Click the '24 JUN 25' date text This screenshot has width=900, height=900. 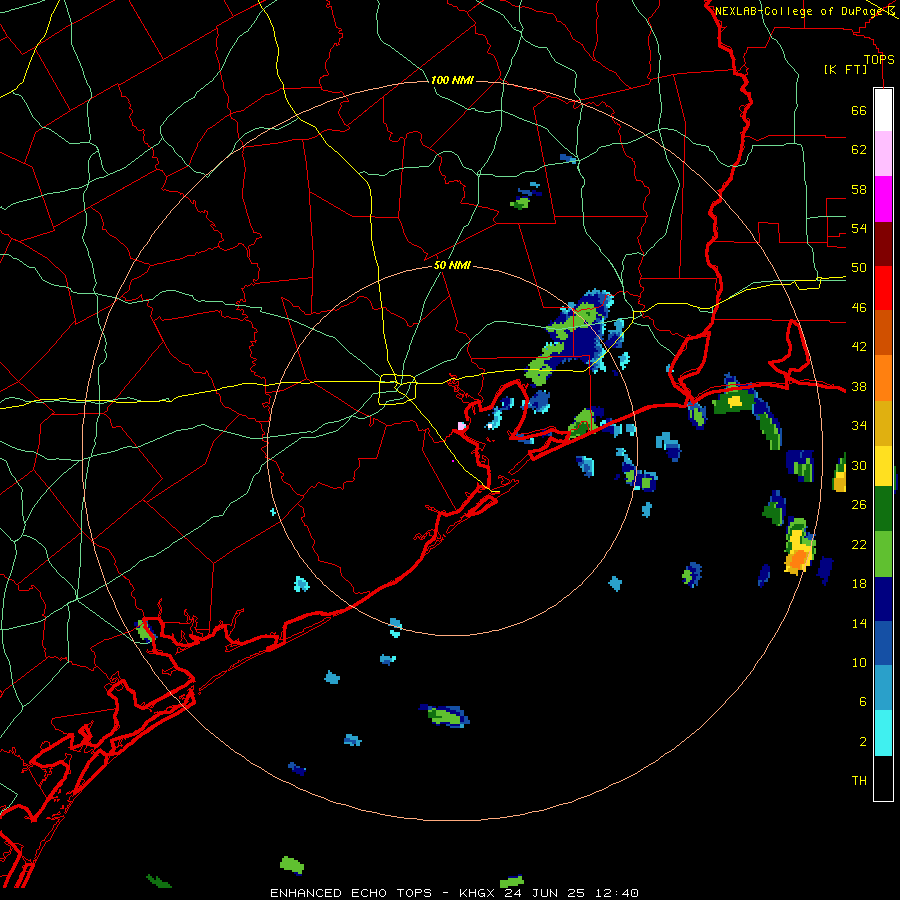tap(546, 893)
